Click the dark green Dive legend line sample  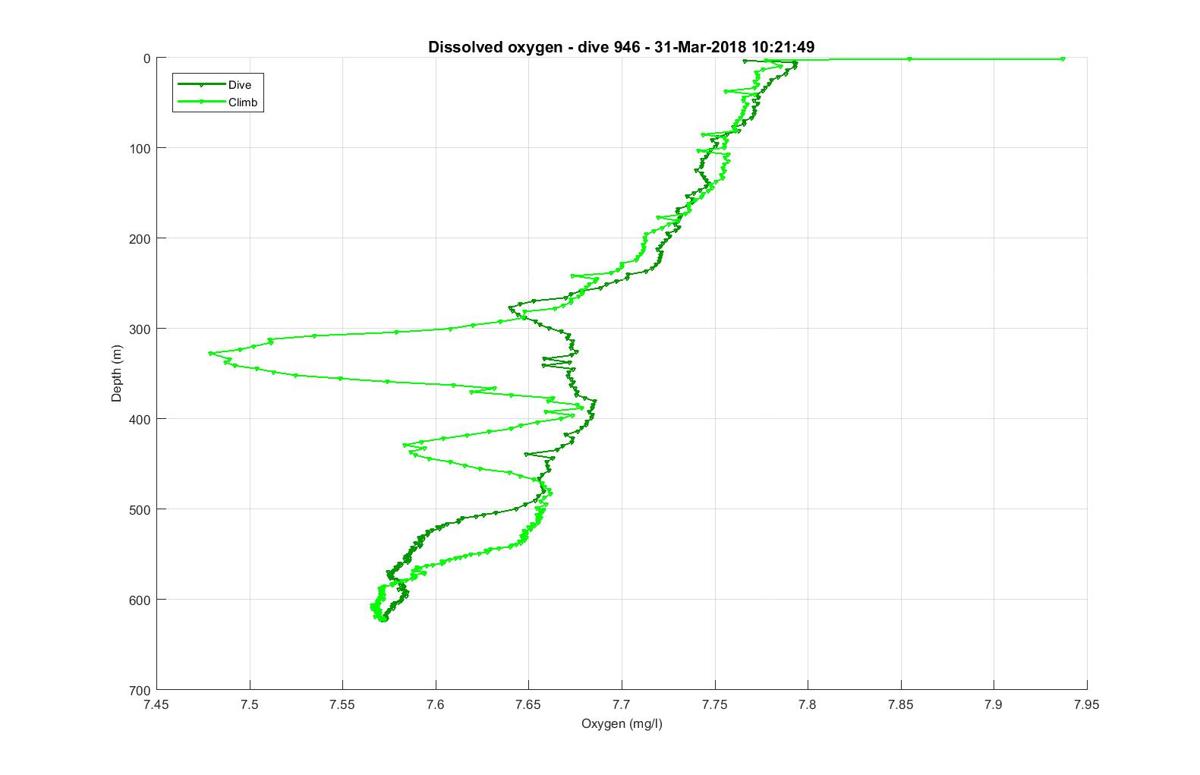(201, 85)
